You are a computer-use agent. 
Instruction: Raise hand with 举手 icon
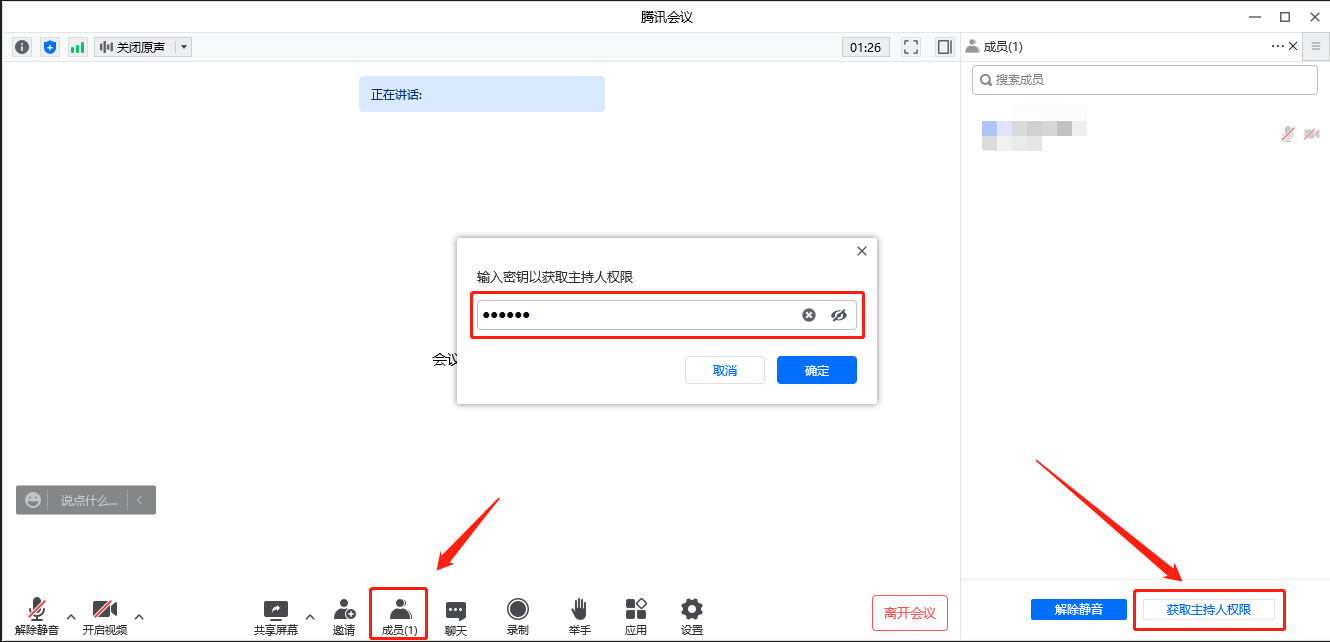coord(579,617)
